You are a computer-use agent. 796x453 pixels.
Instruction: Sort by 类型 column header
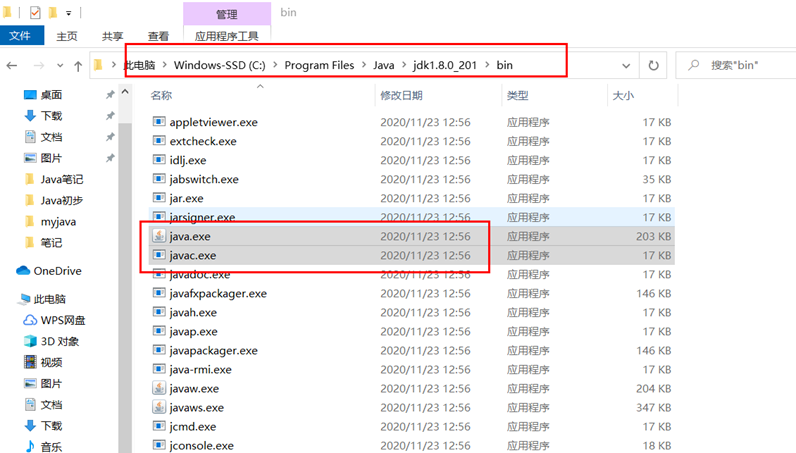(x=517, y=95)
